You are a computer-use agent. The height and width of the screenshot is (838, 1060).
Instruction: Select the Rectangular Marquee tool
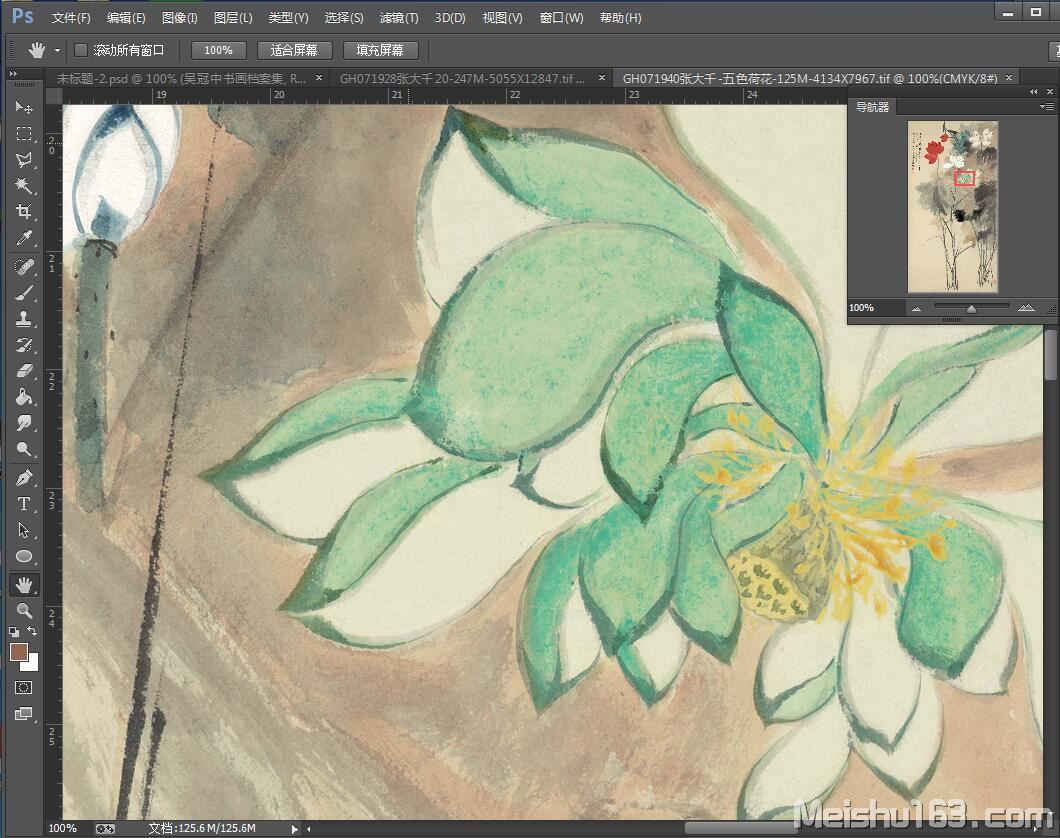coord(24,134)
